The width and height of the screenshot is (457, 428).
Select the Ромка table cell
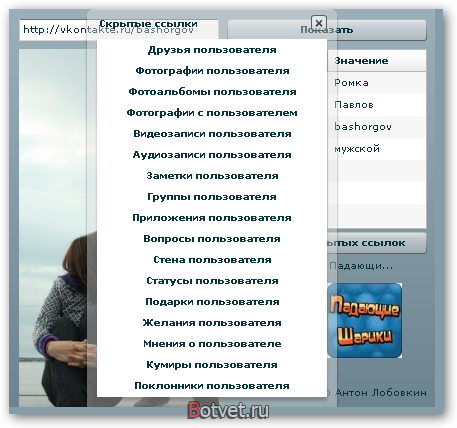coord(377,83)
